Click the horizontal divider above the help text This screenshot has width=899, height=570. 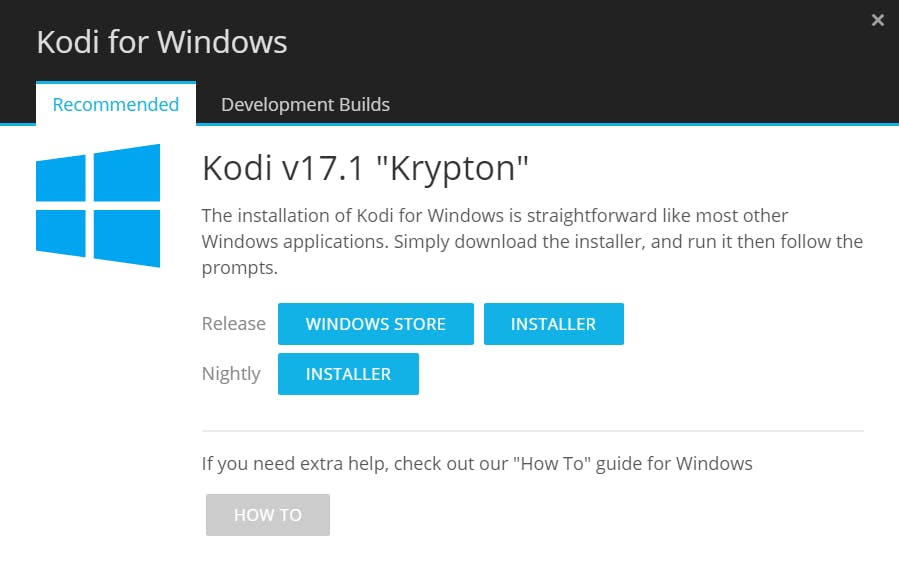[532, 431]
